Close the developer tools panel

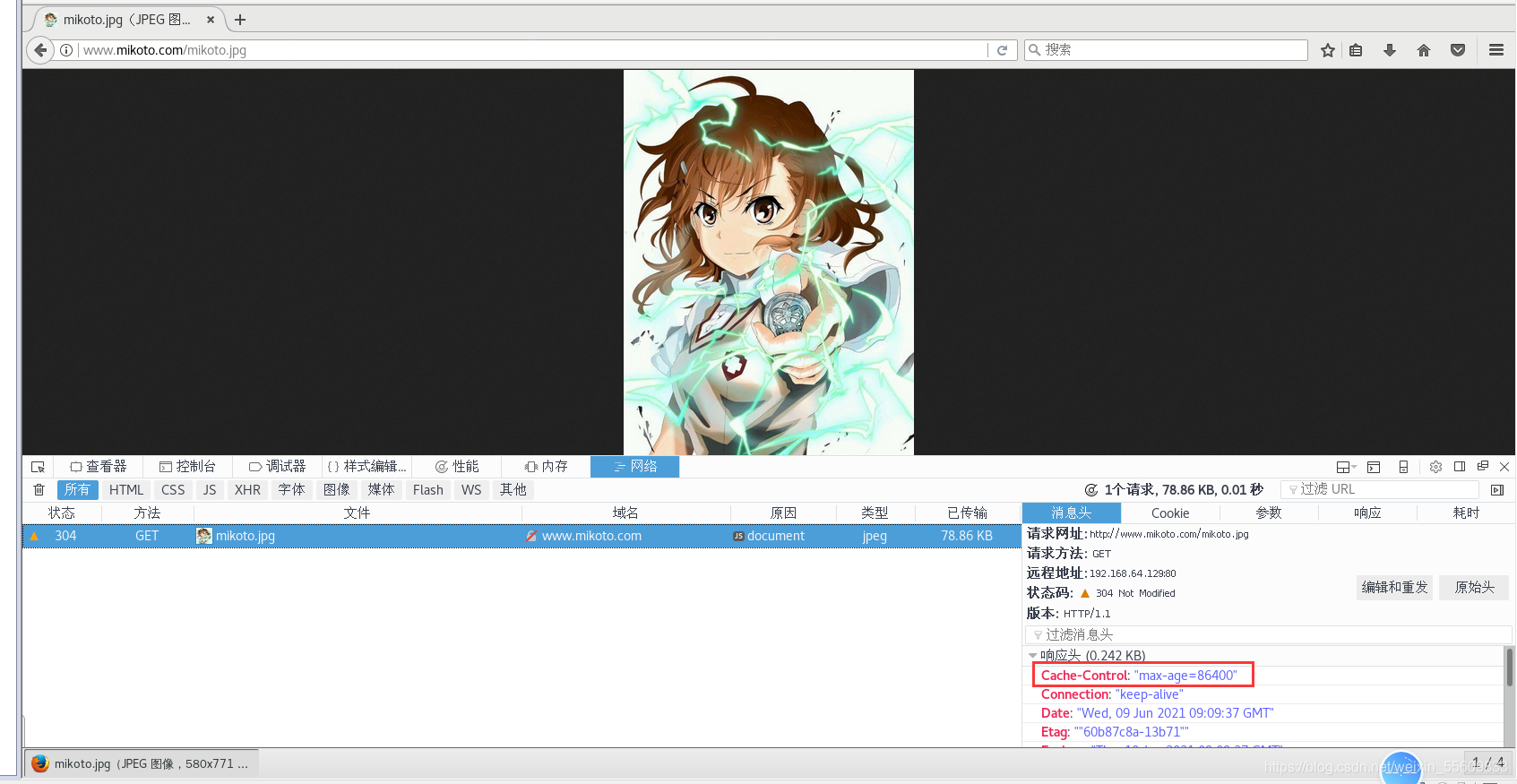point(1504,467)
